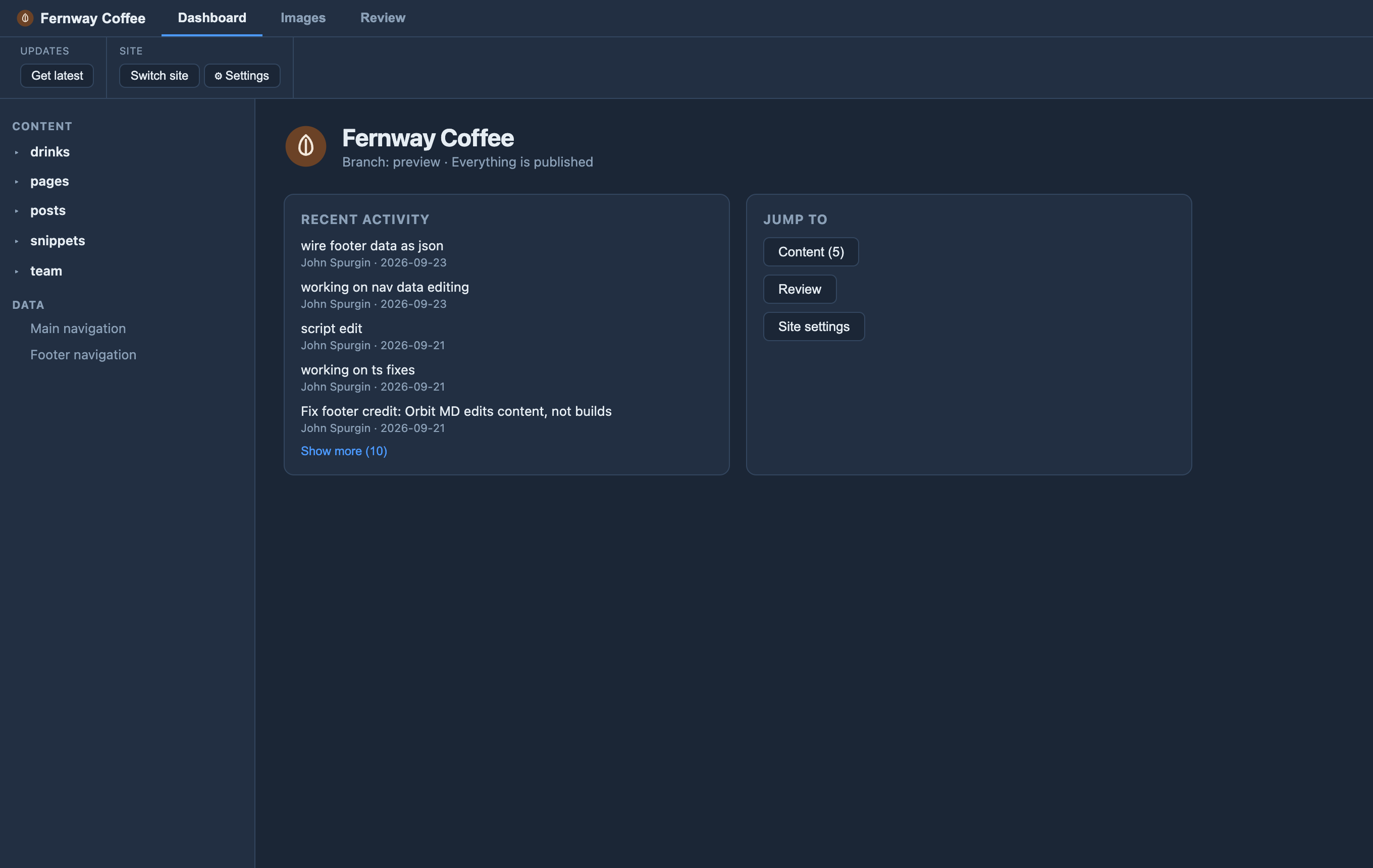The image size is (1373, 868).
Task: Click the Switch site button
Action: point(159,76)
